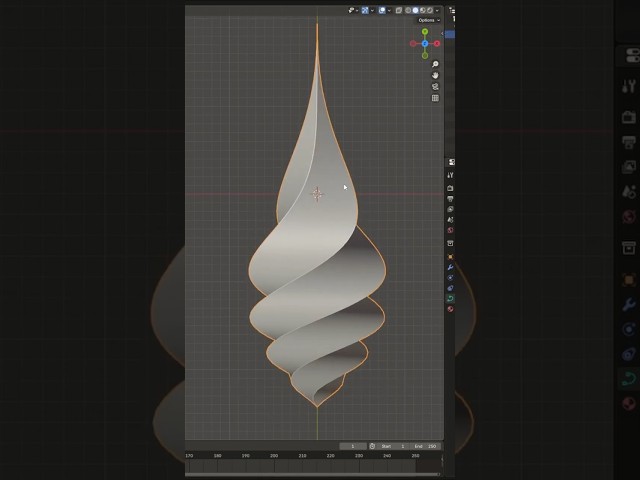Open the gizmo settings dropdown arrow
The height and width of the screenshot is (480, 640).
point(372,11)
